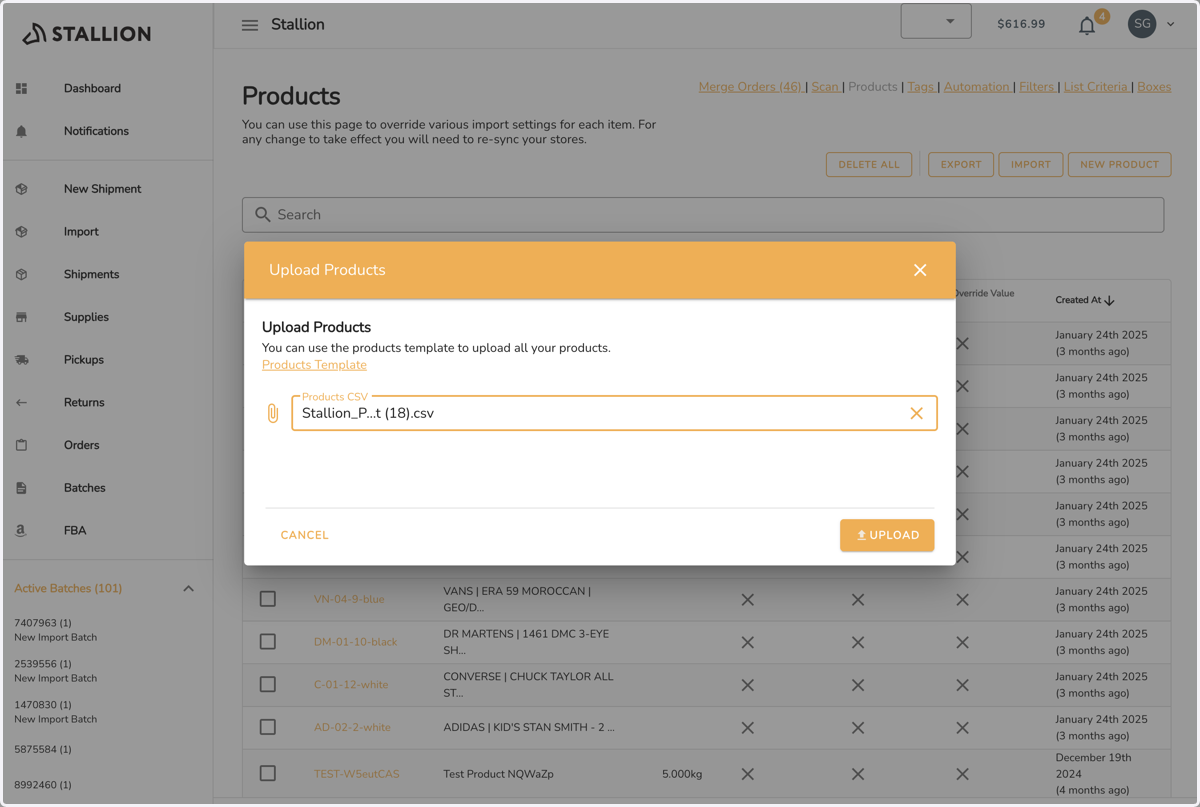This screenshot has width=1200, height=807.
Task: Tick the checkbox for VN-04-9-blue
Action: coord(268,599)
